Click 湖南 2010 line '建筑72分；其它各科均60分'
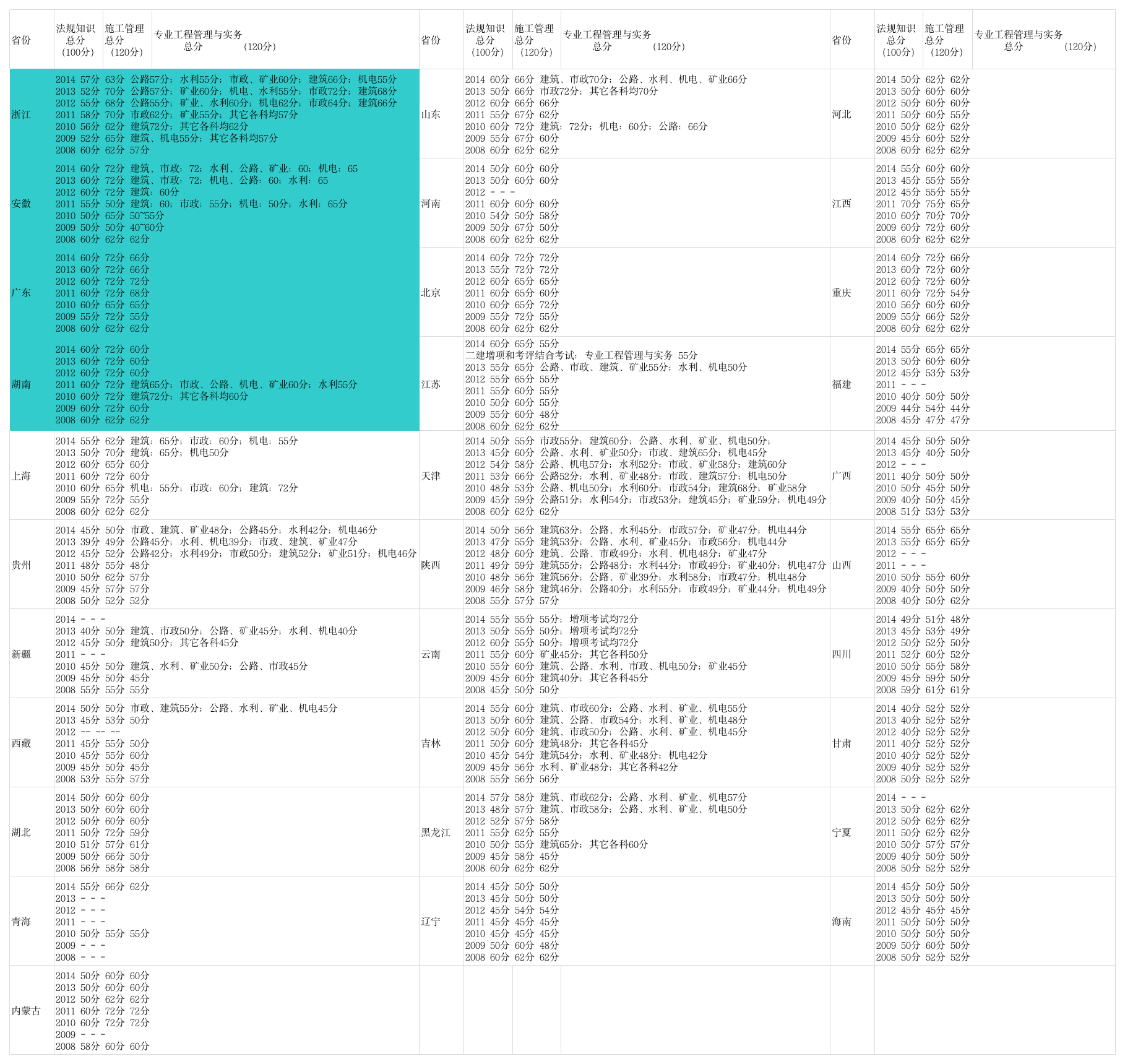The width and height of the screenshot is (1125, 1064). (x=152, y=396)
